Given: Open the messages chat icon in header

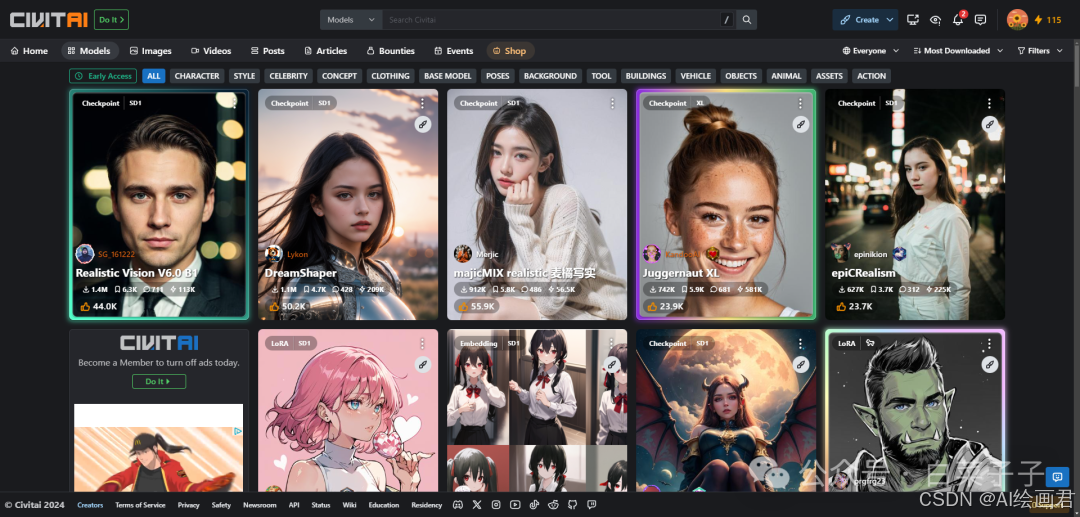Looking at the screenshot, I should 981,20.
